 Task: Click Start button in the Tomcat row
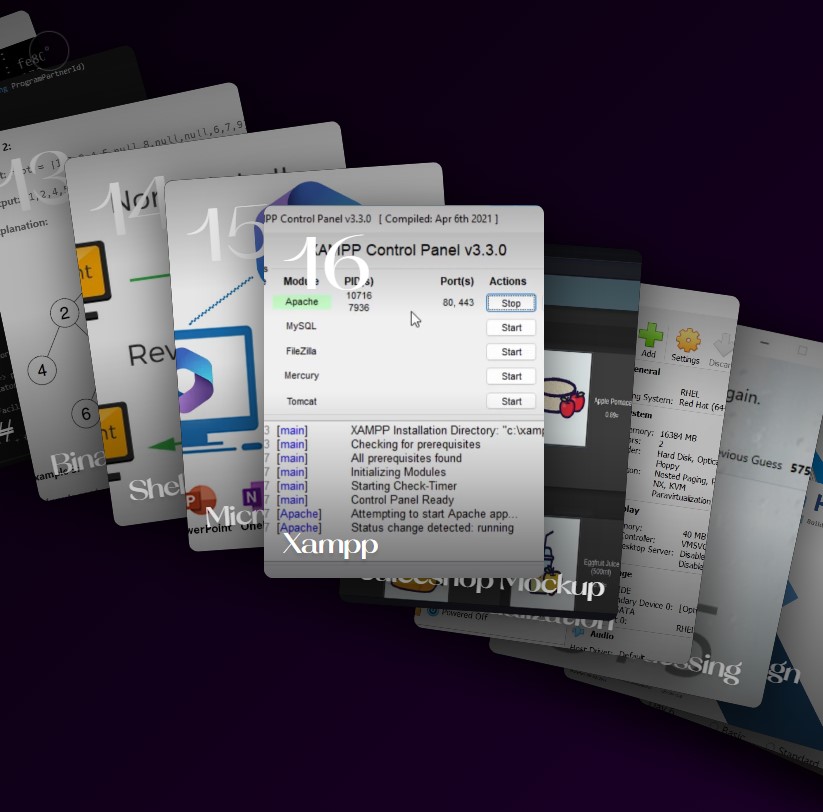(511, 401)
